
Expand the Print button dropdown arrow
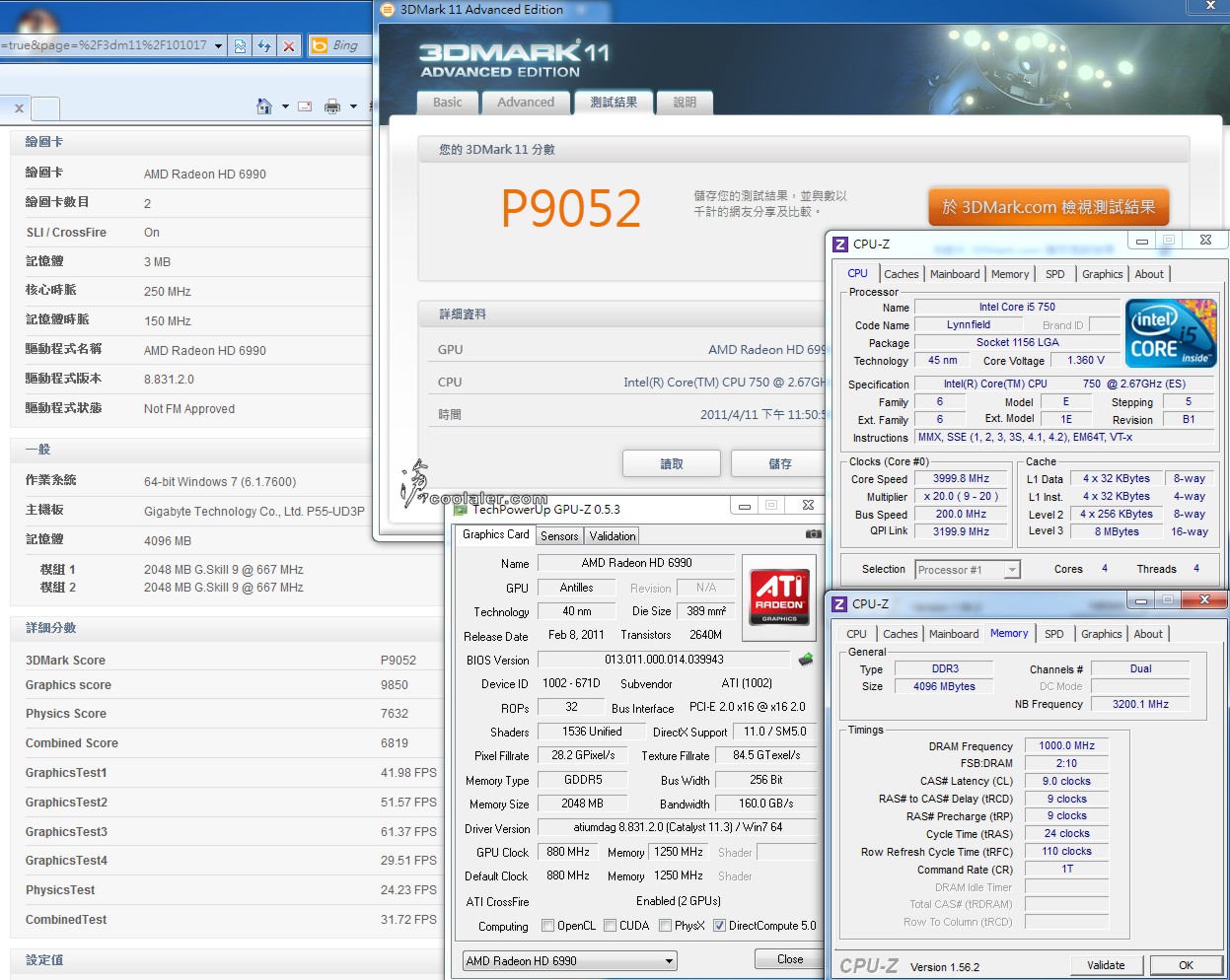(x=353, y=106)
